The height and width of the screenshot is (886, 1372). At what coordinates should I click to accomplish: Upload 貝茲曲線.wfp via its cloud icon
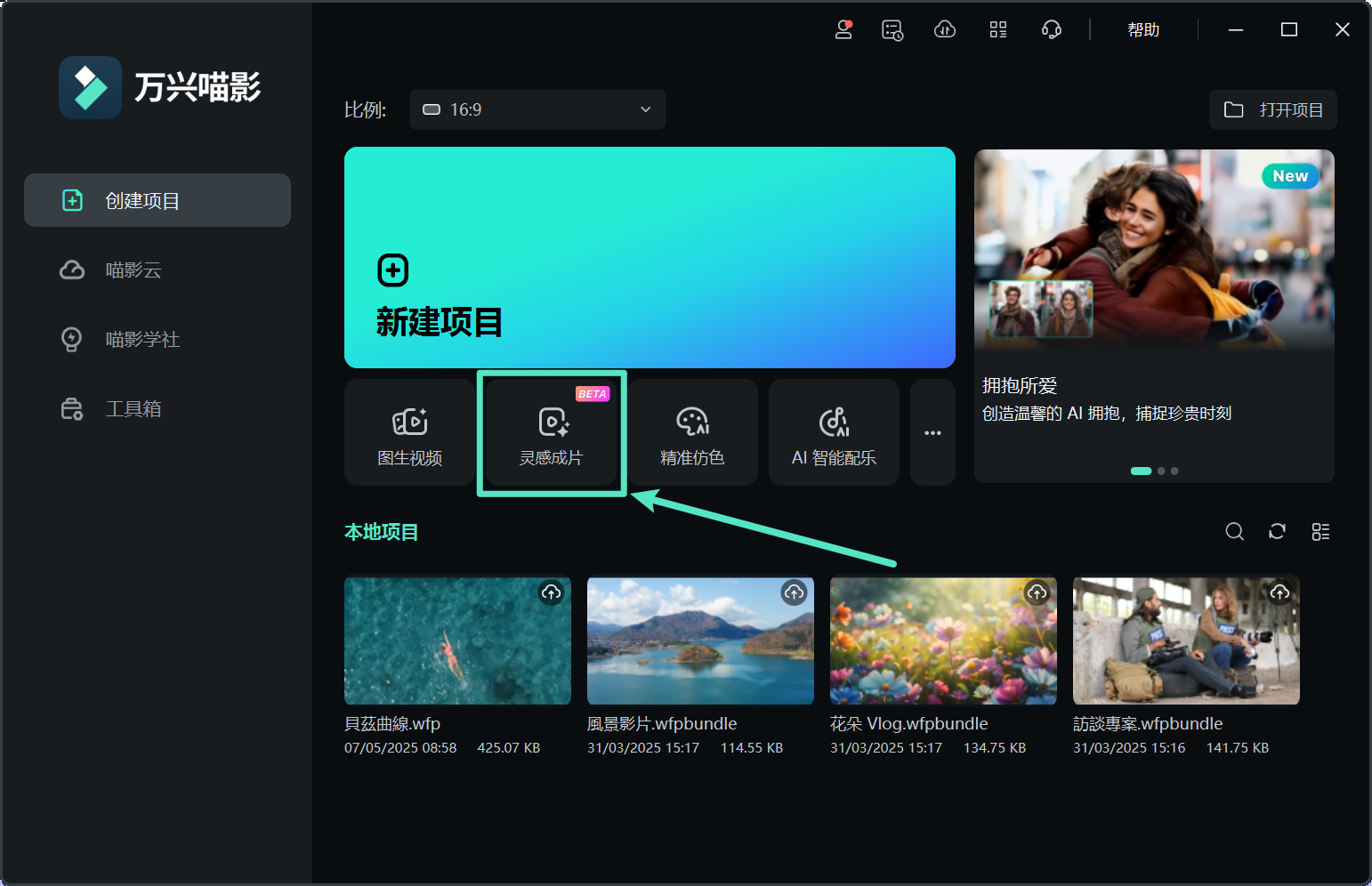click(x=551, y=592)
